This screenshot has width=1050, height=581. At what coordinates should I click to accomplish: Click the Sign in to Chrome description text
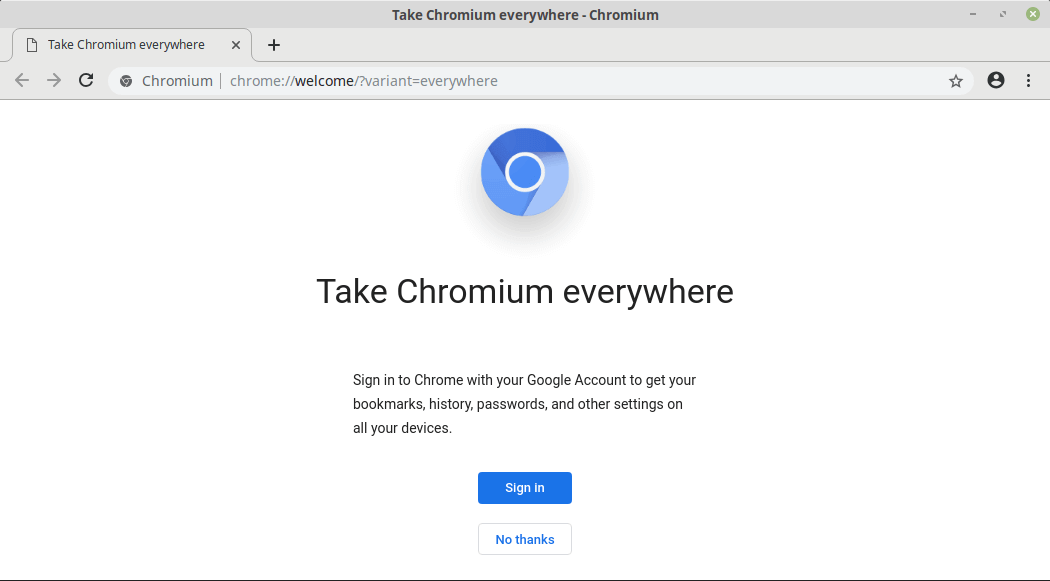pos(524,404)
